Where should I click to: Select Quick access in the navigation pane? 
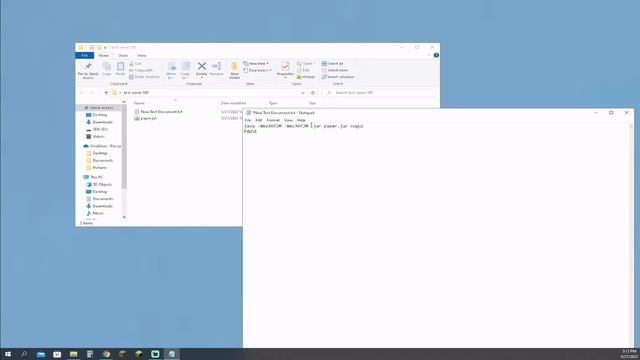coord(101,108)
